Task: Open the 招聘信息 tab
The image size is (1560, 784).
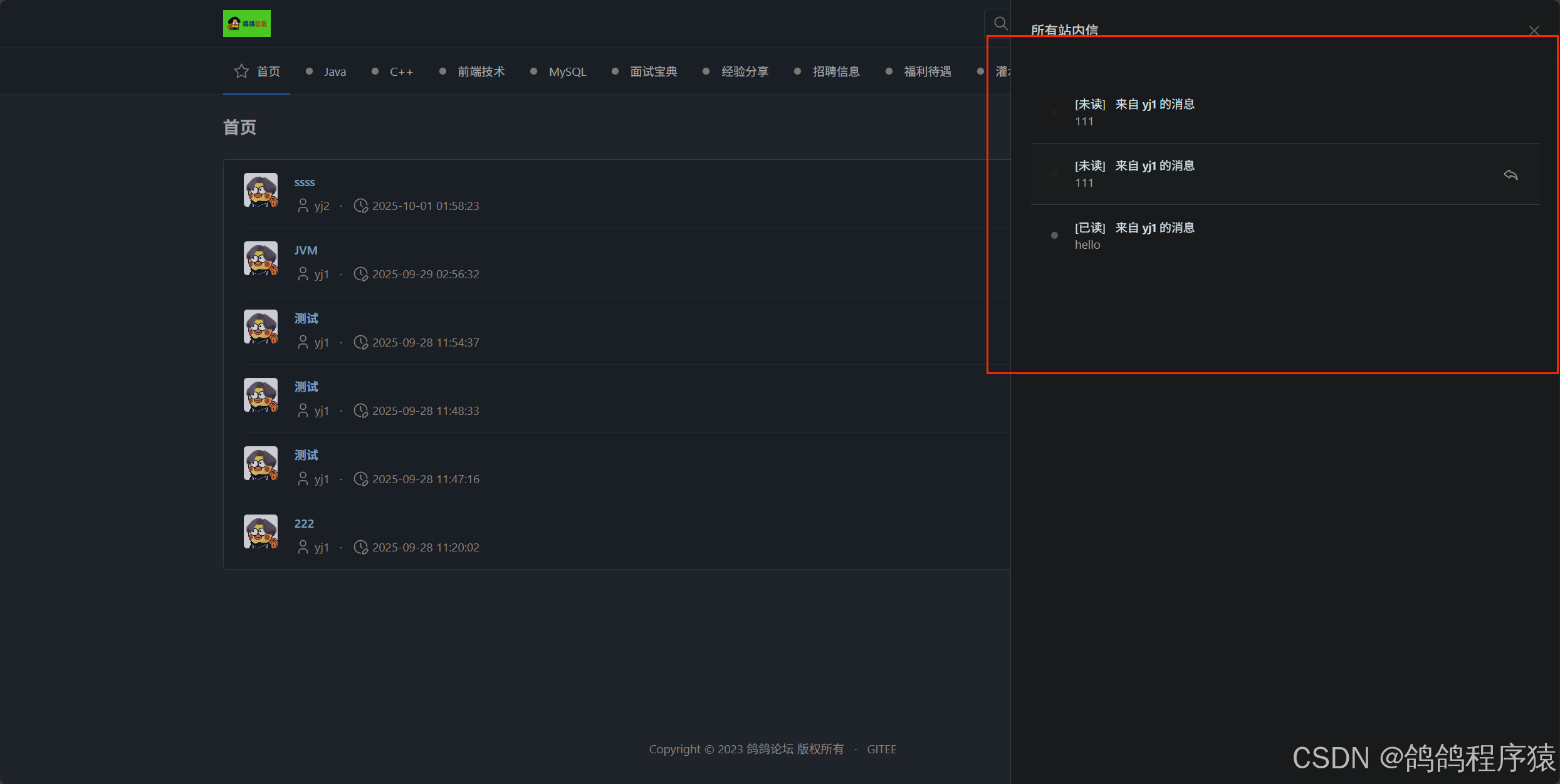Action: (x=835, y=72)
